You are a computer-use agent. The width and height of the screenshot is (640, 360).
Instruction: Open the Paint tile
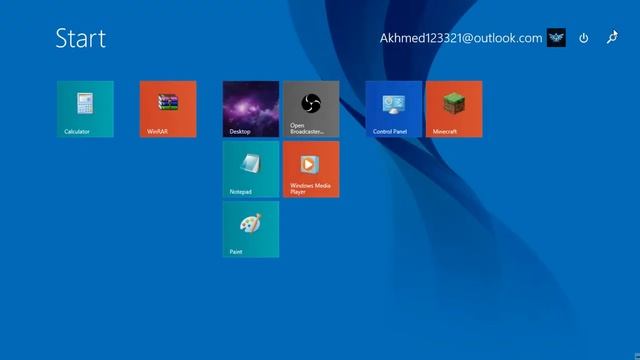coord(251,229)
